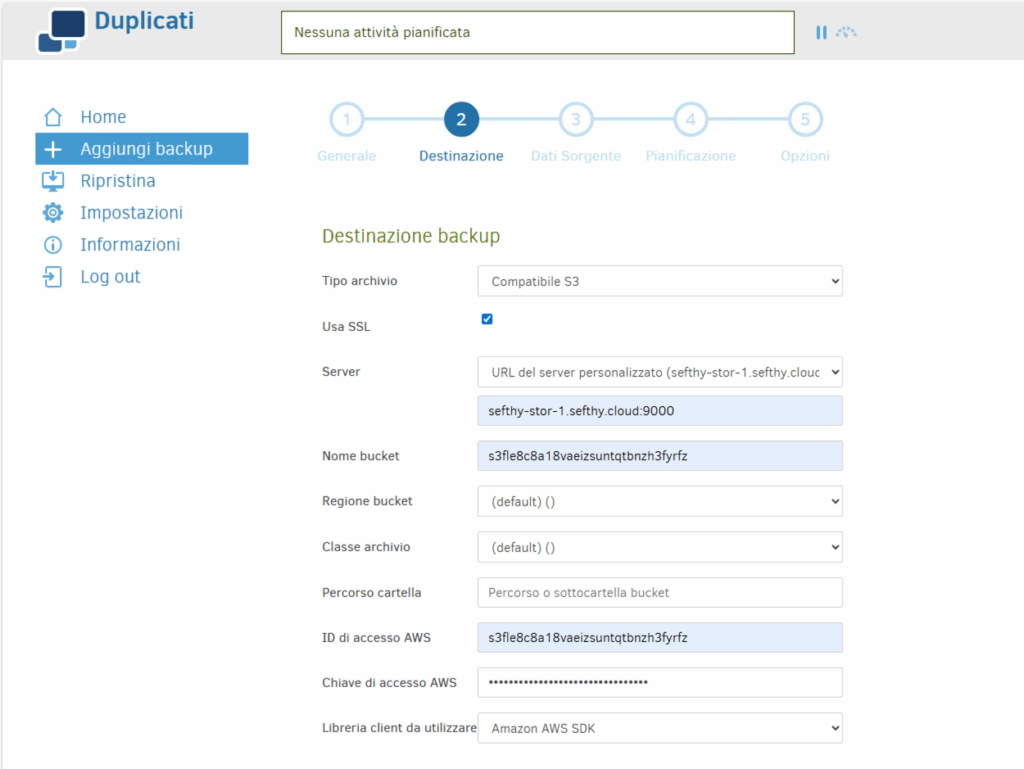Viewport: 1024px width, 769px height.
Task: Click the plus icon for Aggiungi backup
Action: coord(53,149)
